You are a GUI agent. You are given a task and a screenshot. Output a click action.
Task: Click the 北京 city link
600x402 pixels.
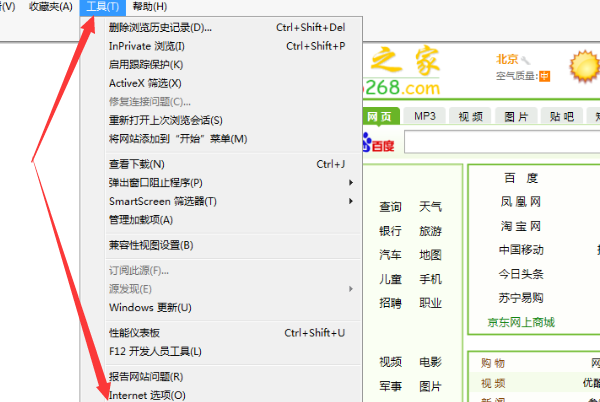tap(507, 59)
